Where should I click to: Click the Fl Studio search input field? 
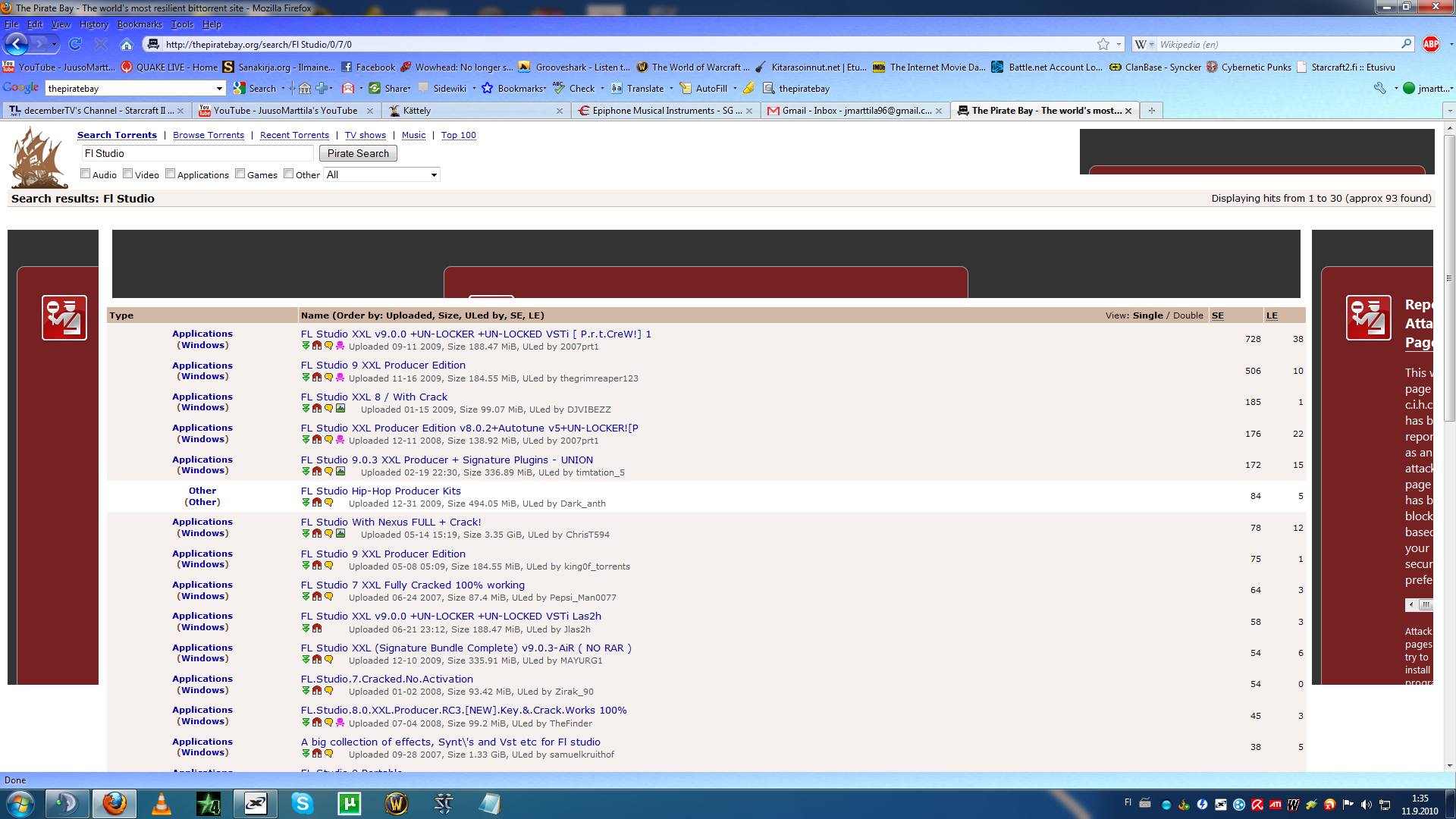pyautogui.click(x=197, y=153)
